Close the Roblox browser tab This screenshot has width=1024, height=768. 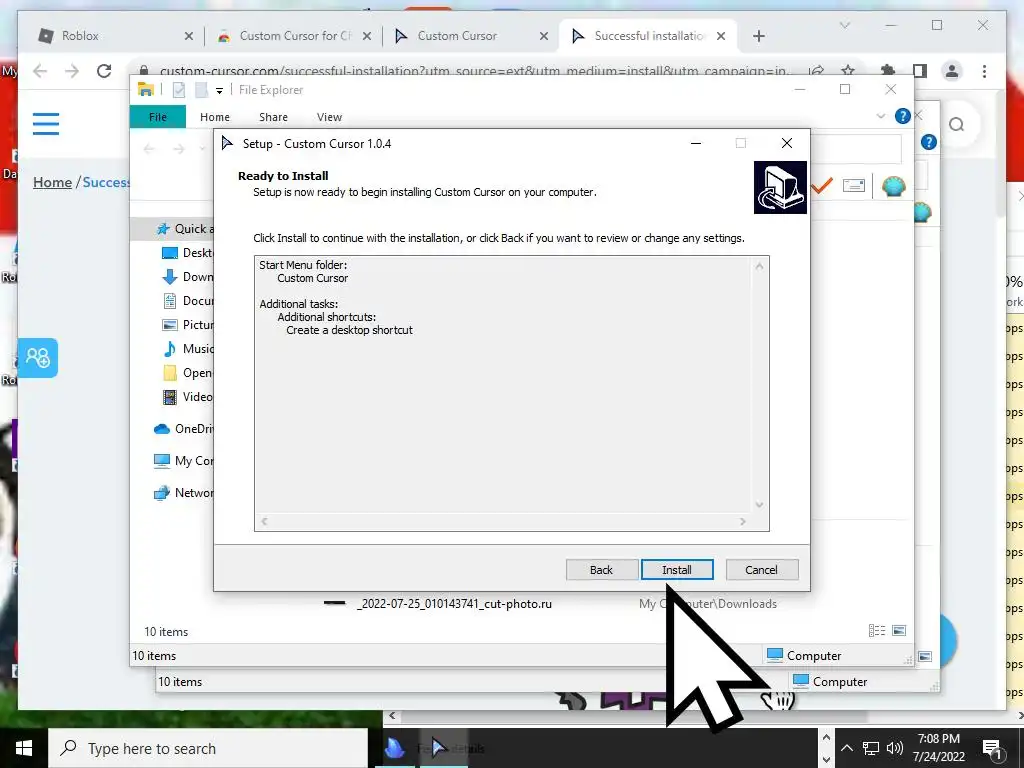click(x=189, y=36)
